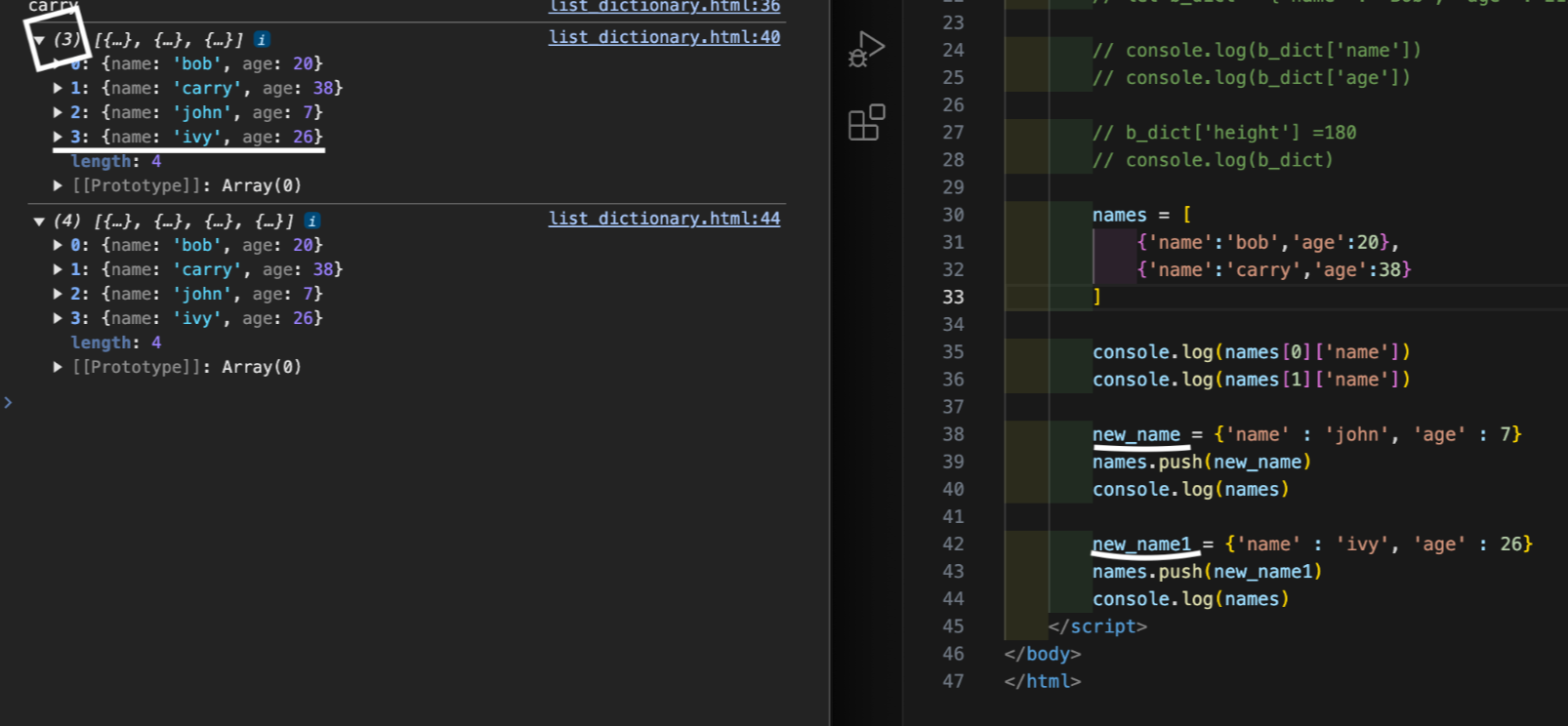Click console.log(names) on line 44
1568x726 pixels.
1191,598
